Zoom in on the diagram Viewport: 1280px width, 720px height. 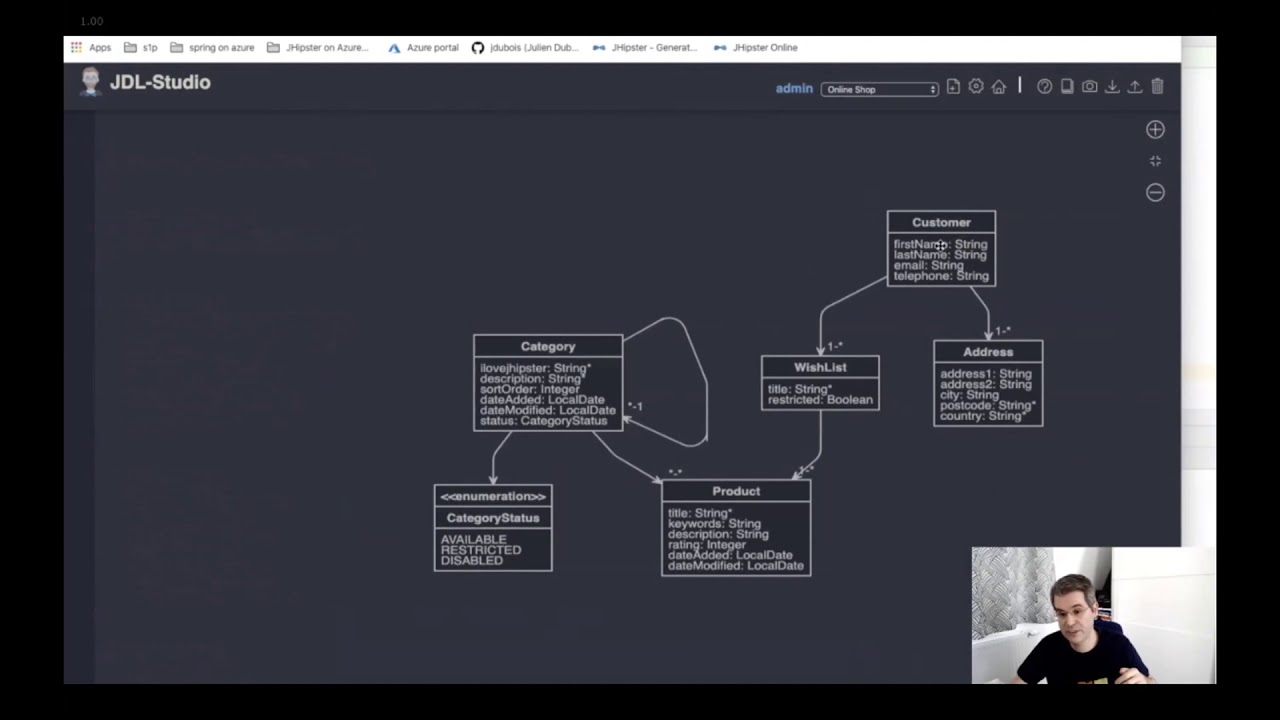pyautogui.click(x=1155, y=129)
